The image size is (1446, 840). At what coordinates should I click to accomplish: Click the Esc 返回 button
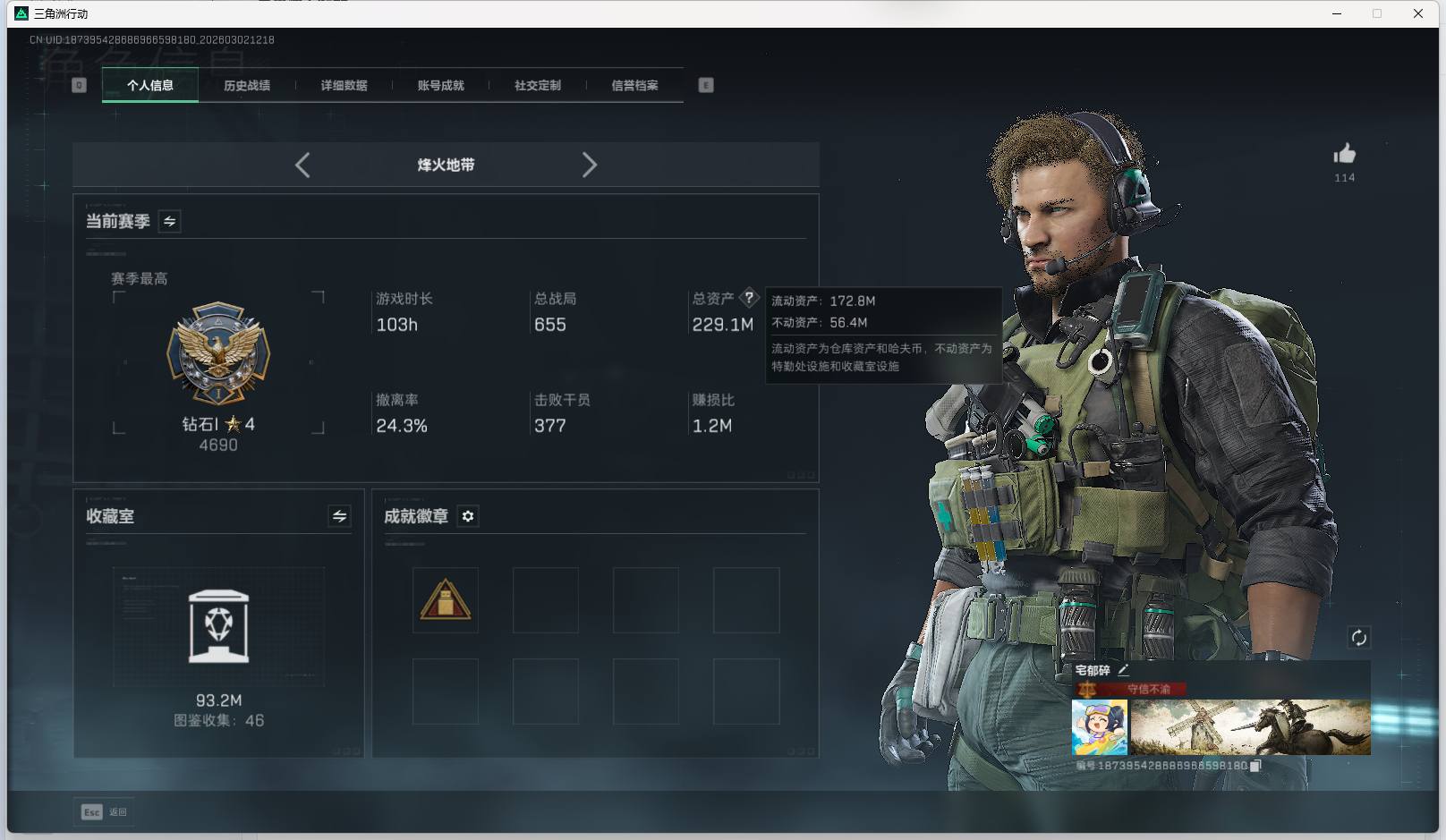[103, 811]
